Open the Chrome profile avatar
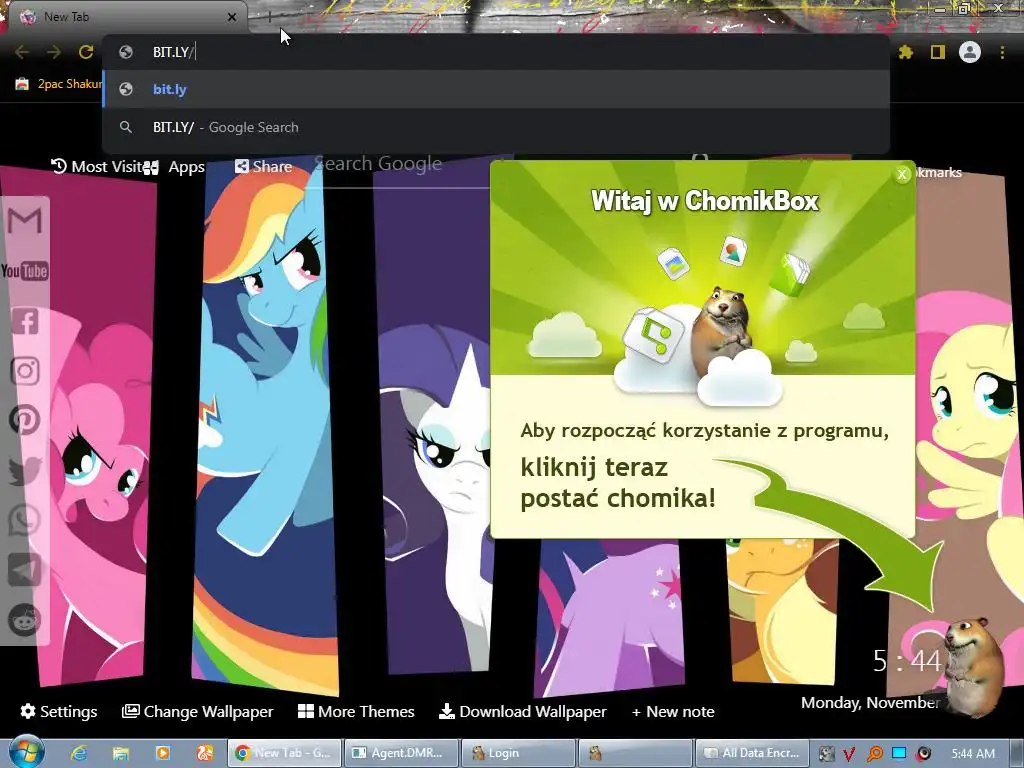 [x=970, y=52]
